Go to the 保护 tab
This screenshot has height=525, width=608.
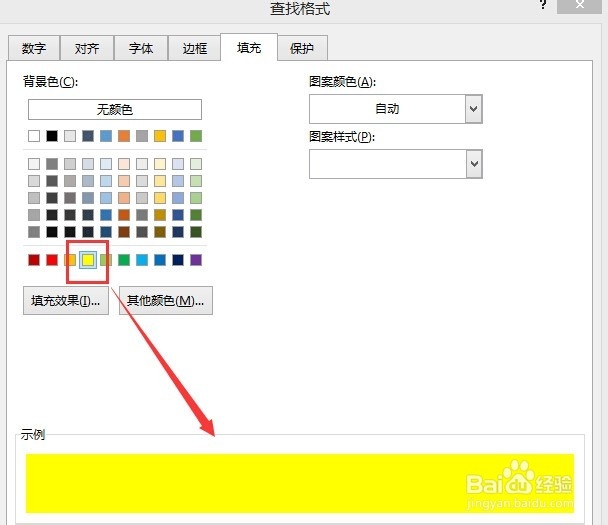tap(302, 48)
